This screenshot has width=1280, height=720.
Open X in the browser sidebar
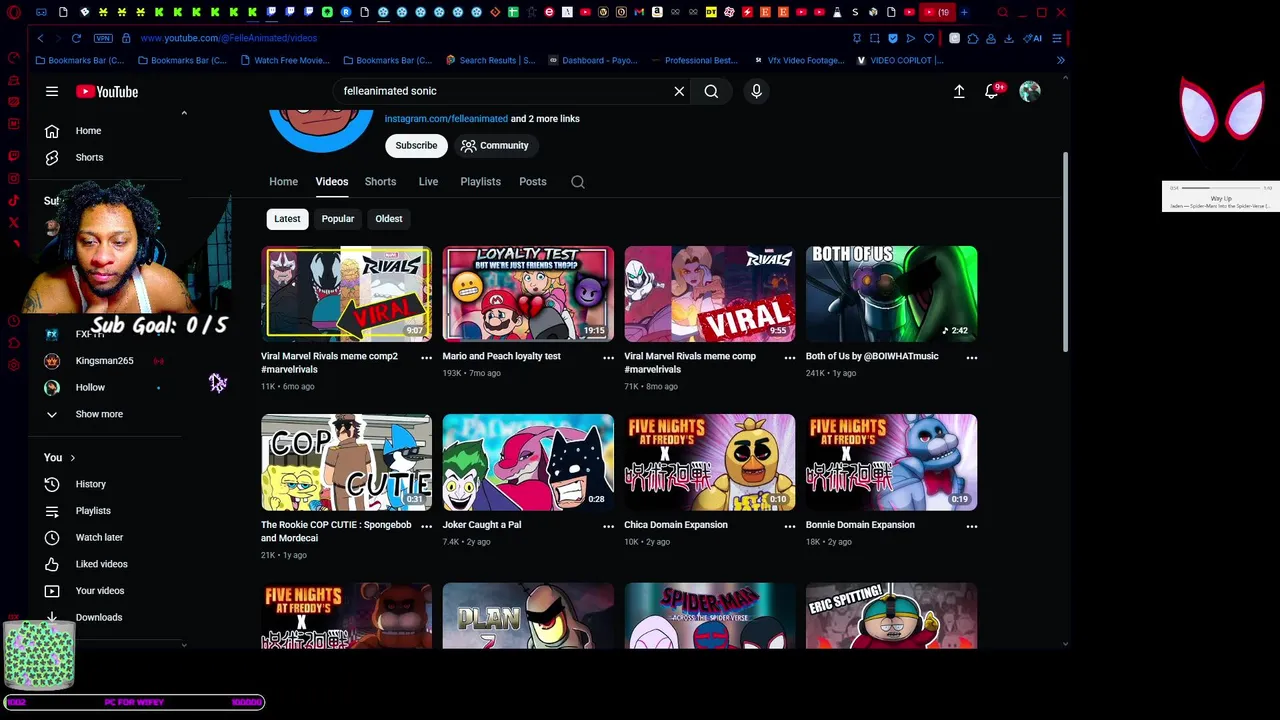(13, 222)
